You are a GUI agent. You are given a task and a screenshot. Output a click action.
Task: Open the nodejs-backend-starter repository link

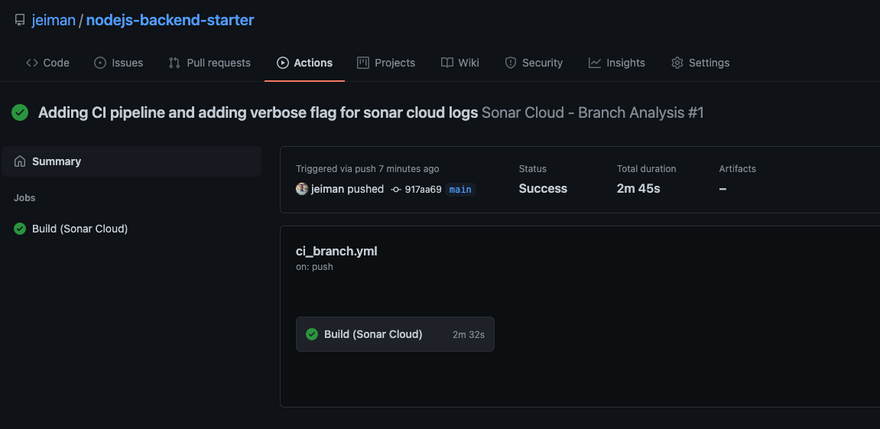[170, 20]
